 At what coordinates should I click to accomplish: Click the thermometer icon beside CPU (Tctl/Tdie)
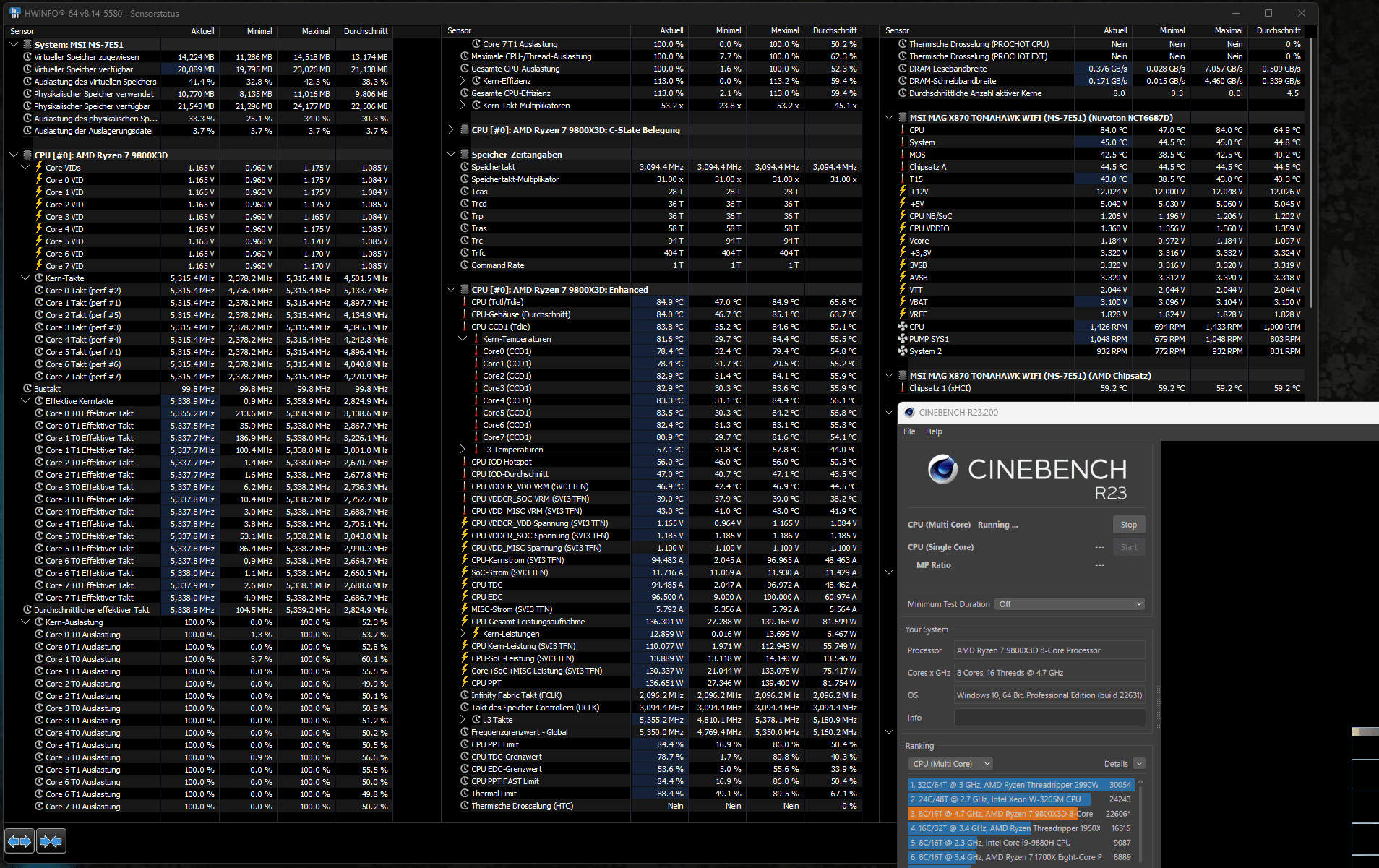(465, 302)
